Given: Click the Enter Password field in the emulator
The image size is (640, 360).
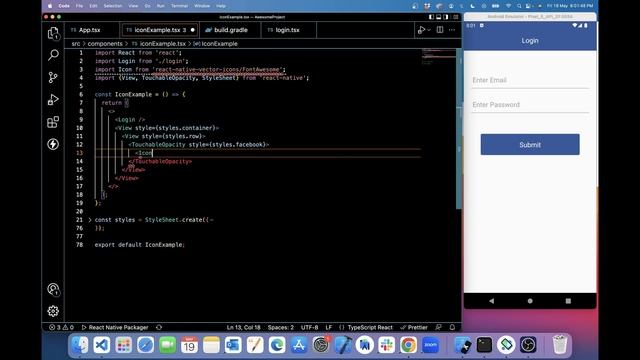Looking at the screenshot, I should [x=530, y=105].
